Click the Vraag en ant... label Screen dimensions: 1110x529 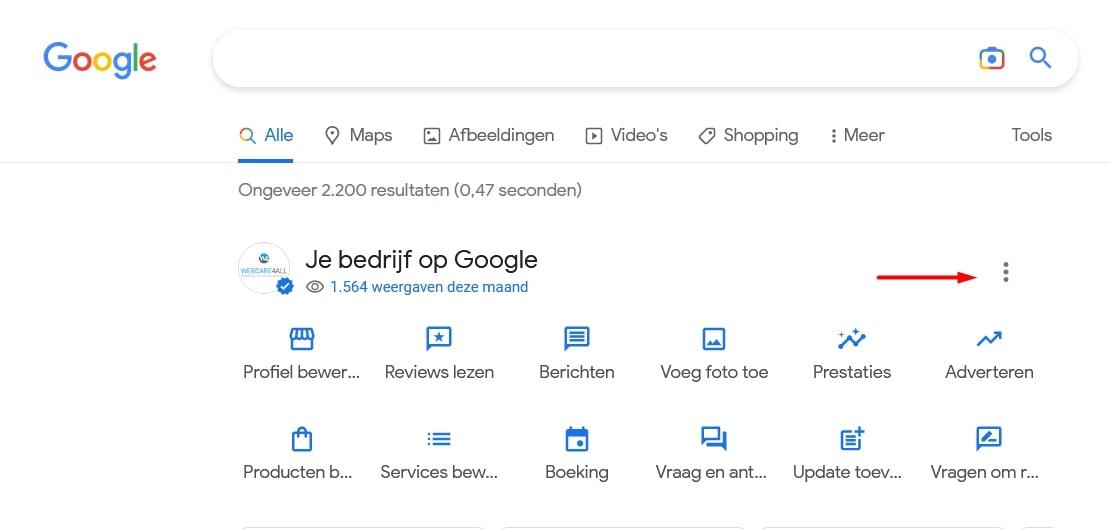click(711, 472)
